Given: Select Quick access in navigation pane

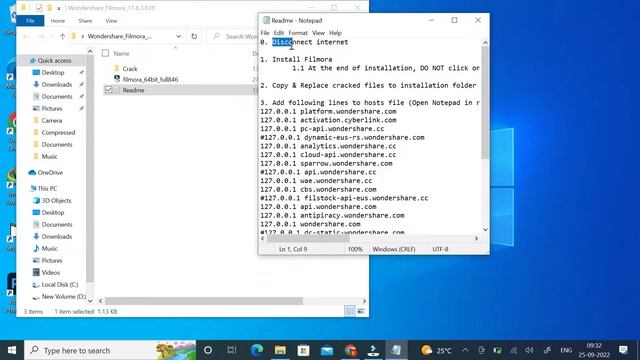Looking at the screenshot, I should click(x=54, y=60).
